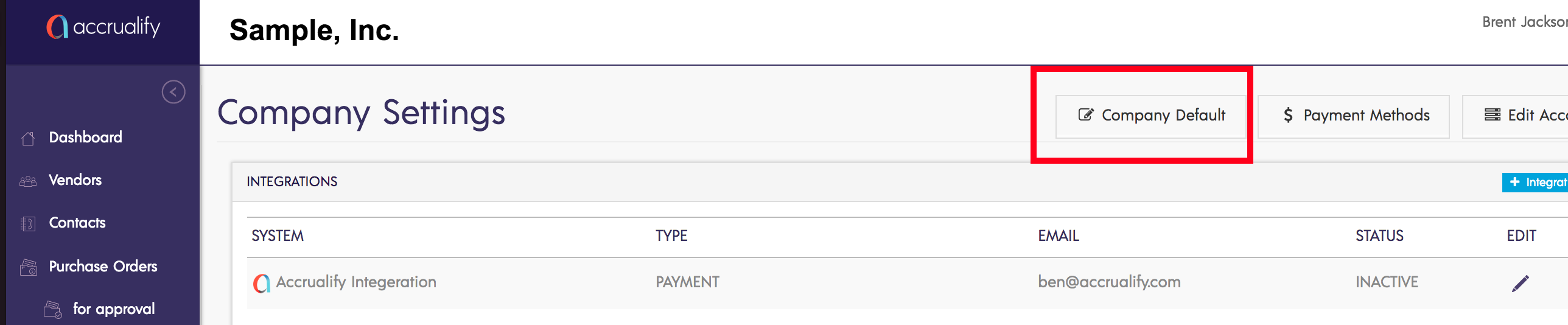
Task: Click the Vendors people icon
Action: coord(28,181)
